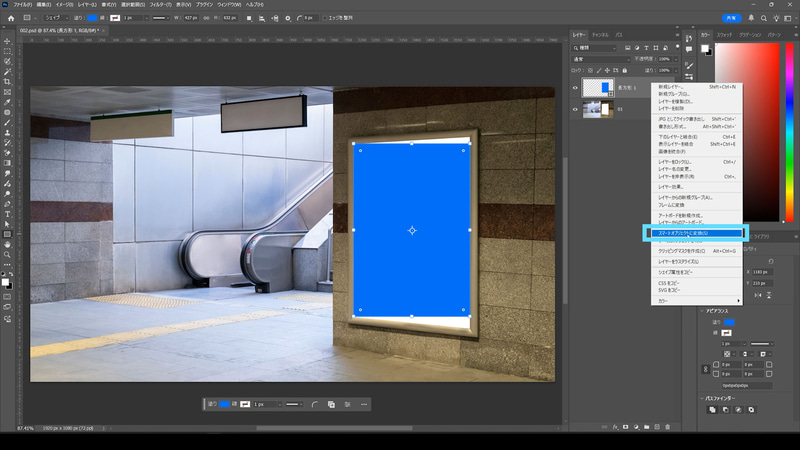The height and width of the screenshot is (450, 800).
Task: Select the Type tool (T)
Action: [x=7, y=213]
